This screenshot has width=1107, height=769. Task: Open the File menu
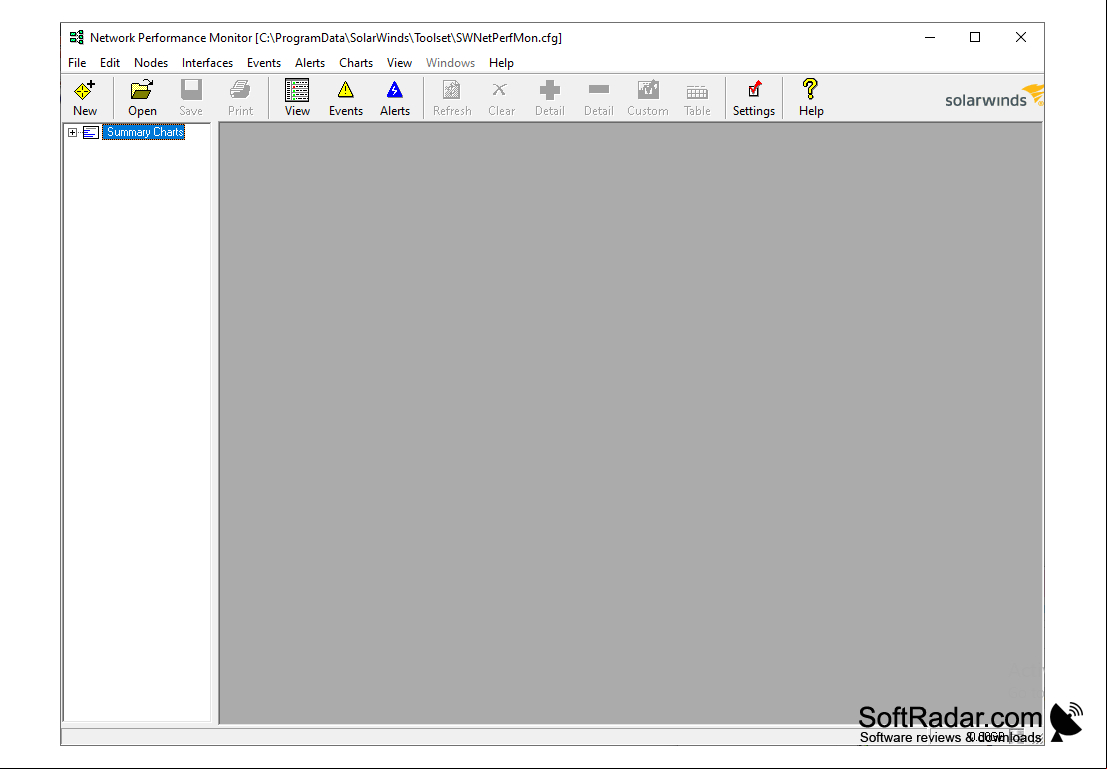77,63
